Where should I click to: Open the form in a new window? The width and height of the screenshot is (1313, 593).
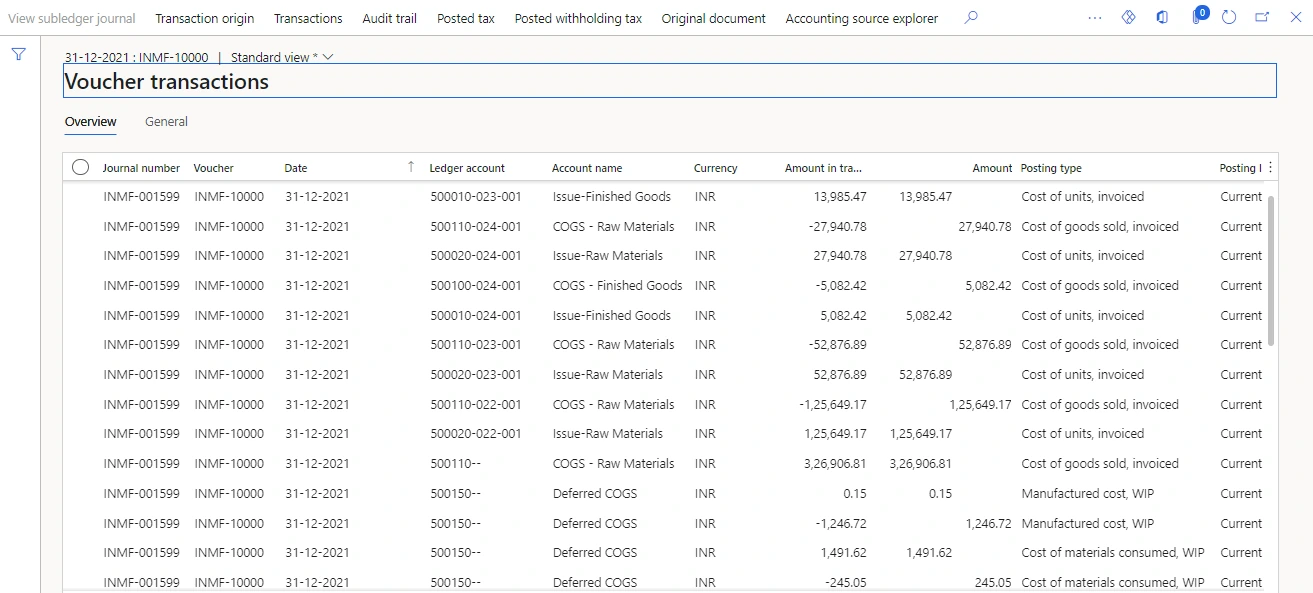[1262, 18]
